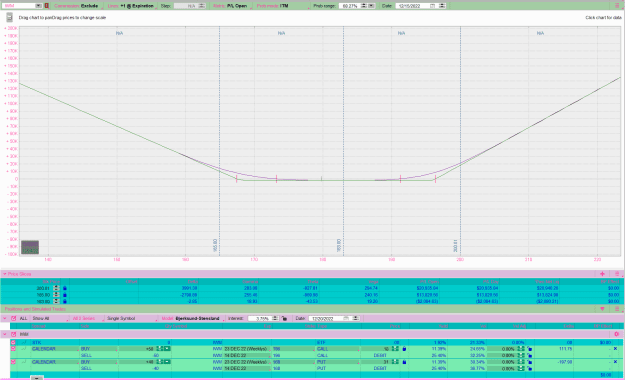This screenshot has width=625, height=380.
Task: Click the Prob range 60.27% field
Action: pos(350,6)
